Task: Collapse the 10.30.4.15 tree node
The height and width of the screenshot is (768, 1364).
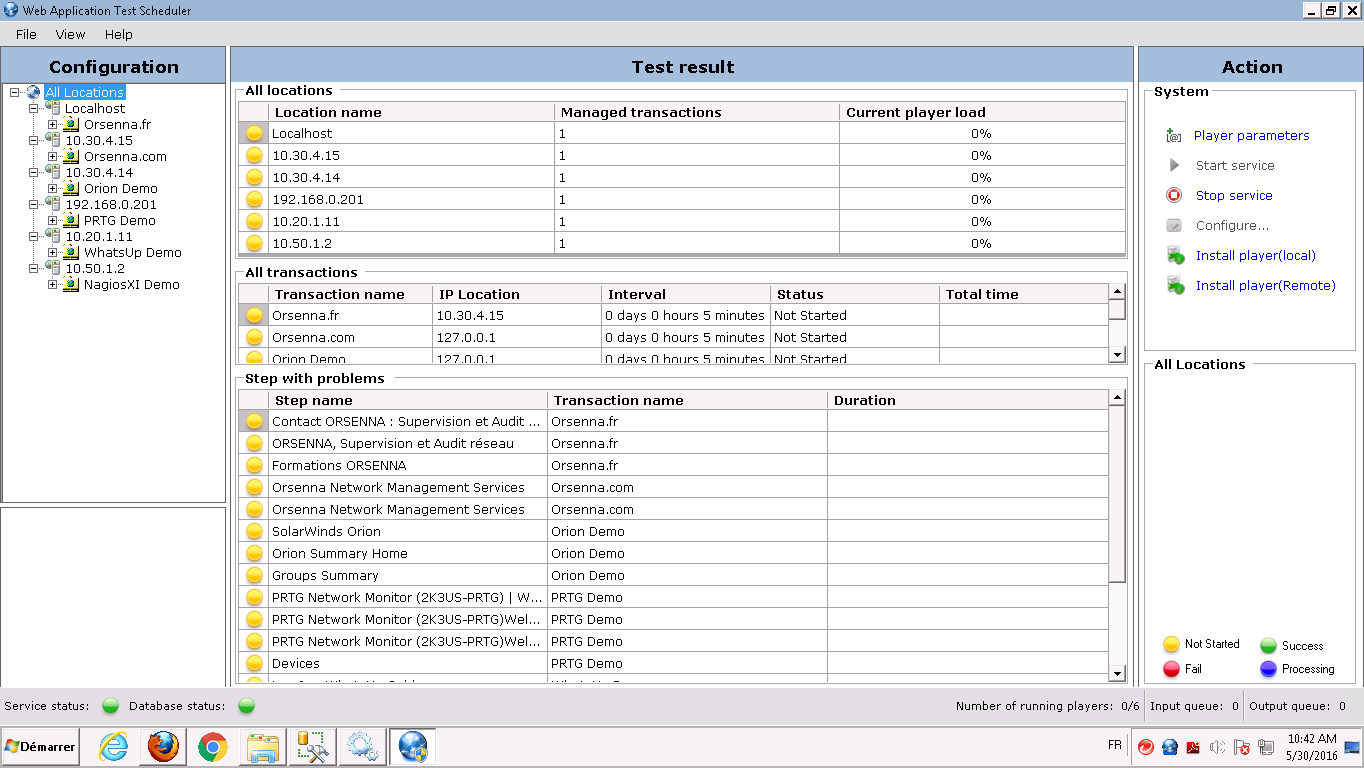Action: point(34,140)
